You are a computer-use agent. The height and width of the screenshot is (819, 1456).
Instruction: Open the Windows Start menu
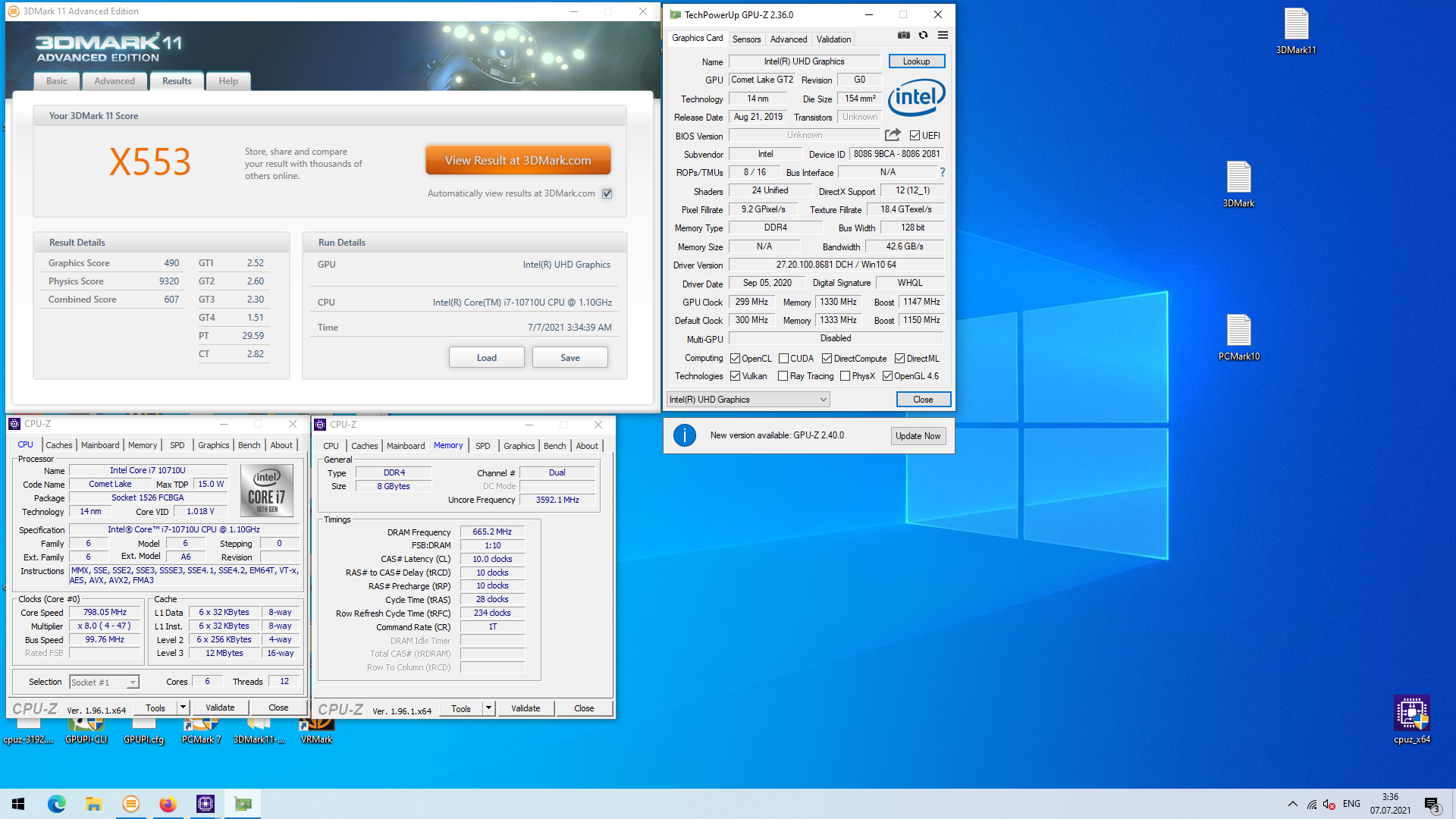pos(18,804)
